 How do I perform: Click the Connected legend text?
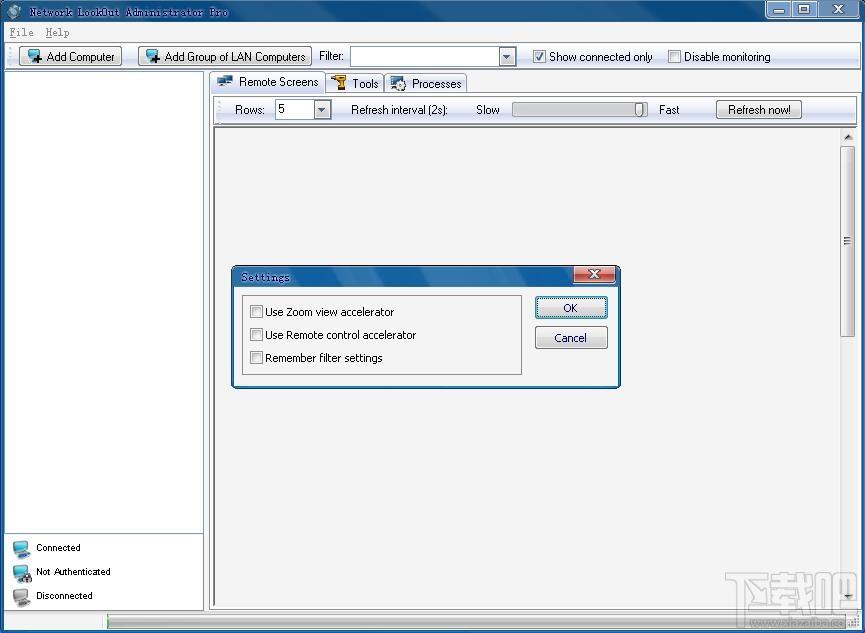58,547
